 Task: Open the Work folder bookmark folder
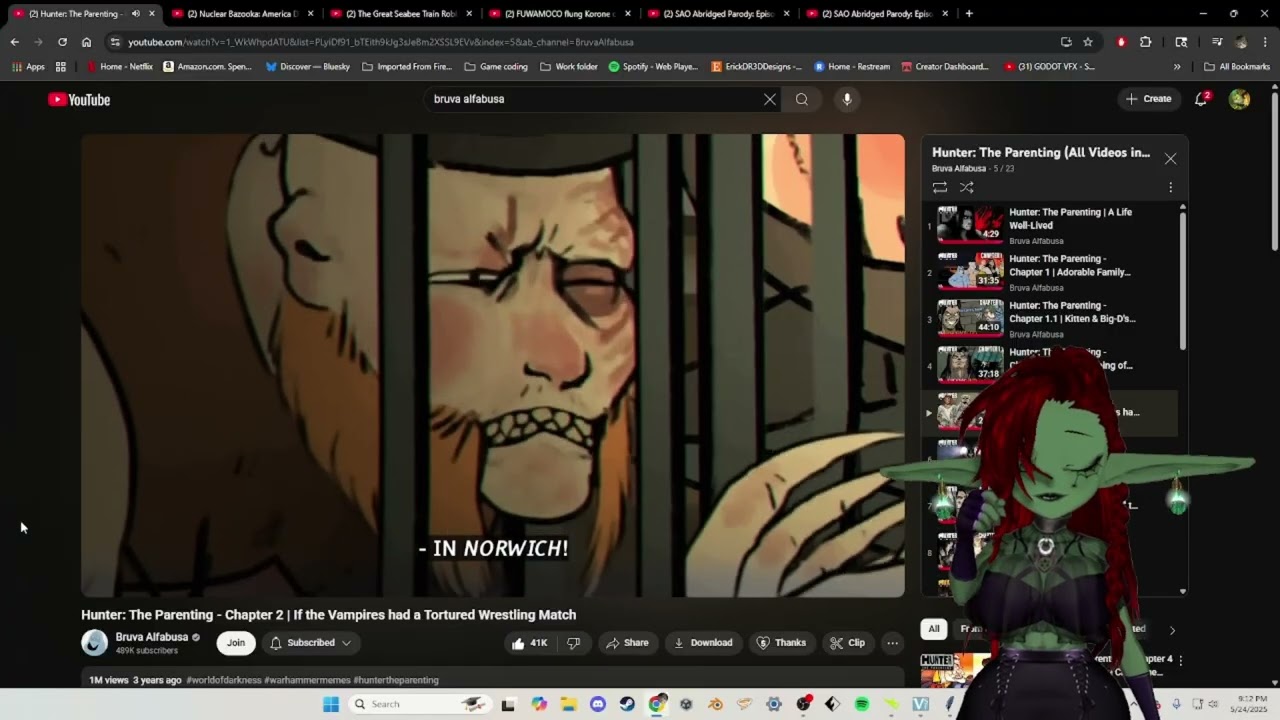(x=569, y=67)
